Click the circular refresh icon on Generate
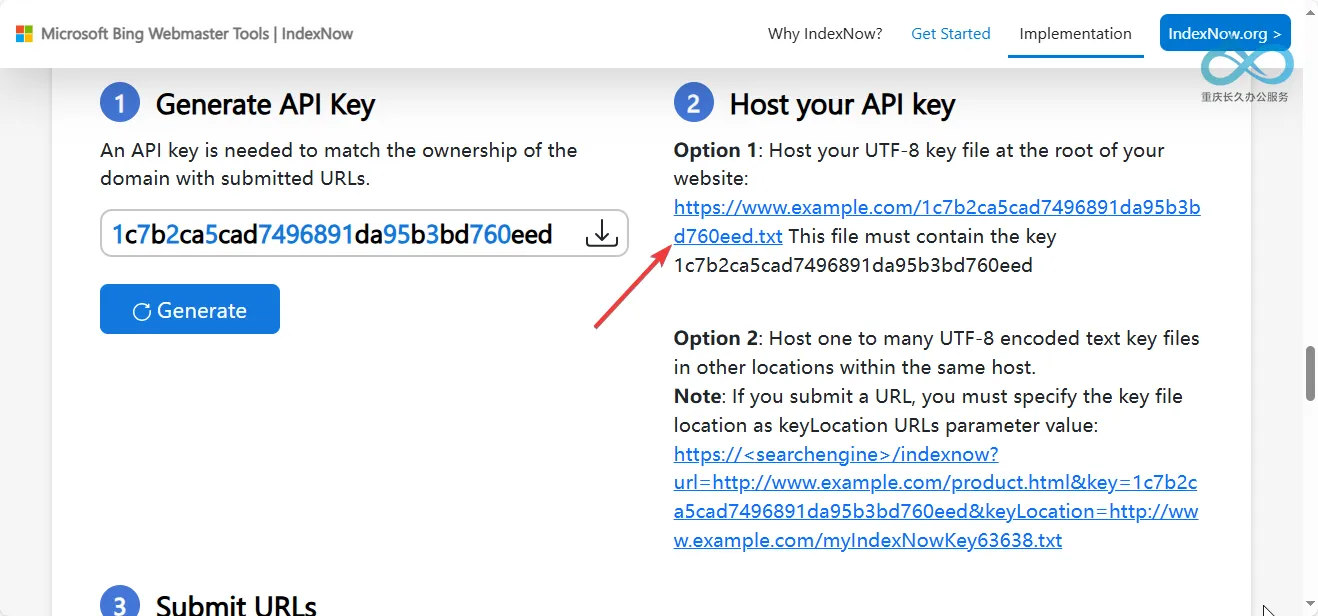Image resolution: width=1318 pixels, height=616 pixels. [x=142, y=311]
